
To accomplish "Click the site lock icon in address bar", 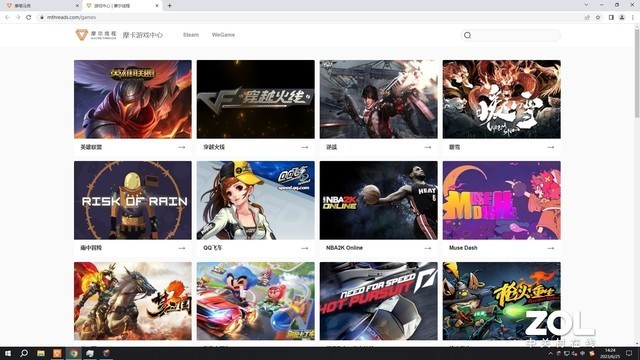I will 42,17.
